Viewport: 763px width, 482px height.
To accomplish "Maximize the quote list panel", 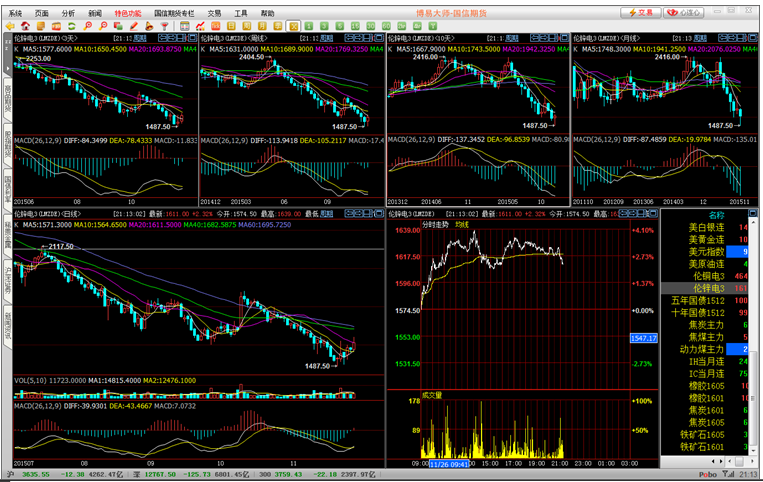I will click(x=753, y=213).
